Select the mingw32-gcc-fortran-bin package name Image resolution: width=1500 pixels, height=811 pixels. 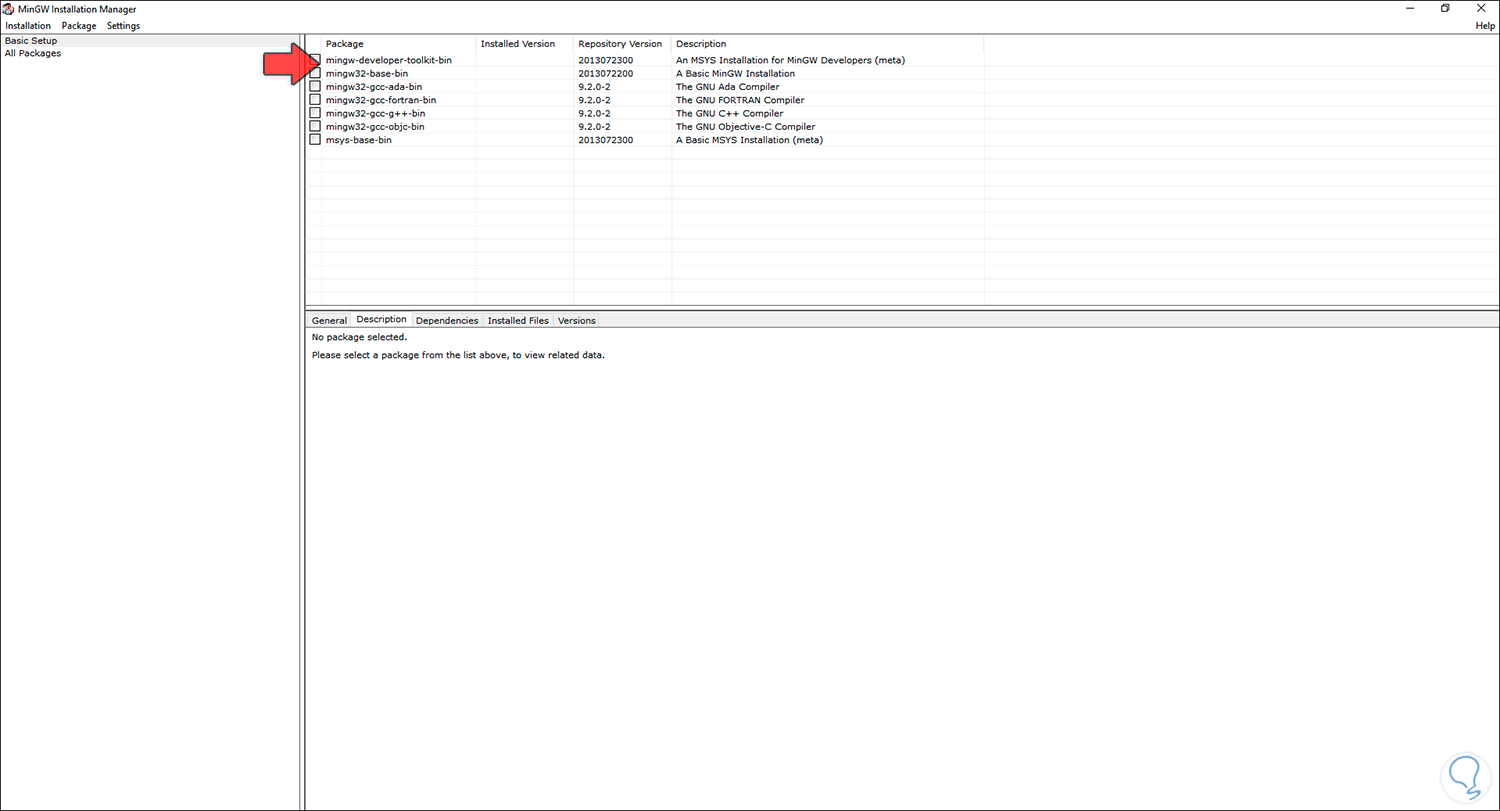click(x=381, y=100)
